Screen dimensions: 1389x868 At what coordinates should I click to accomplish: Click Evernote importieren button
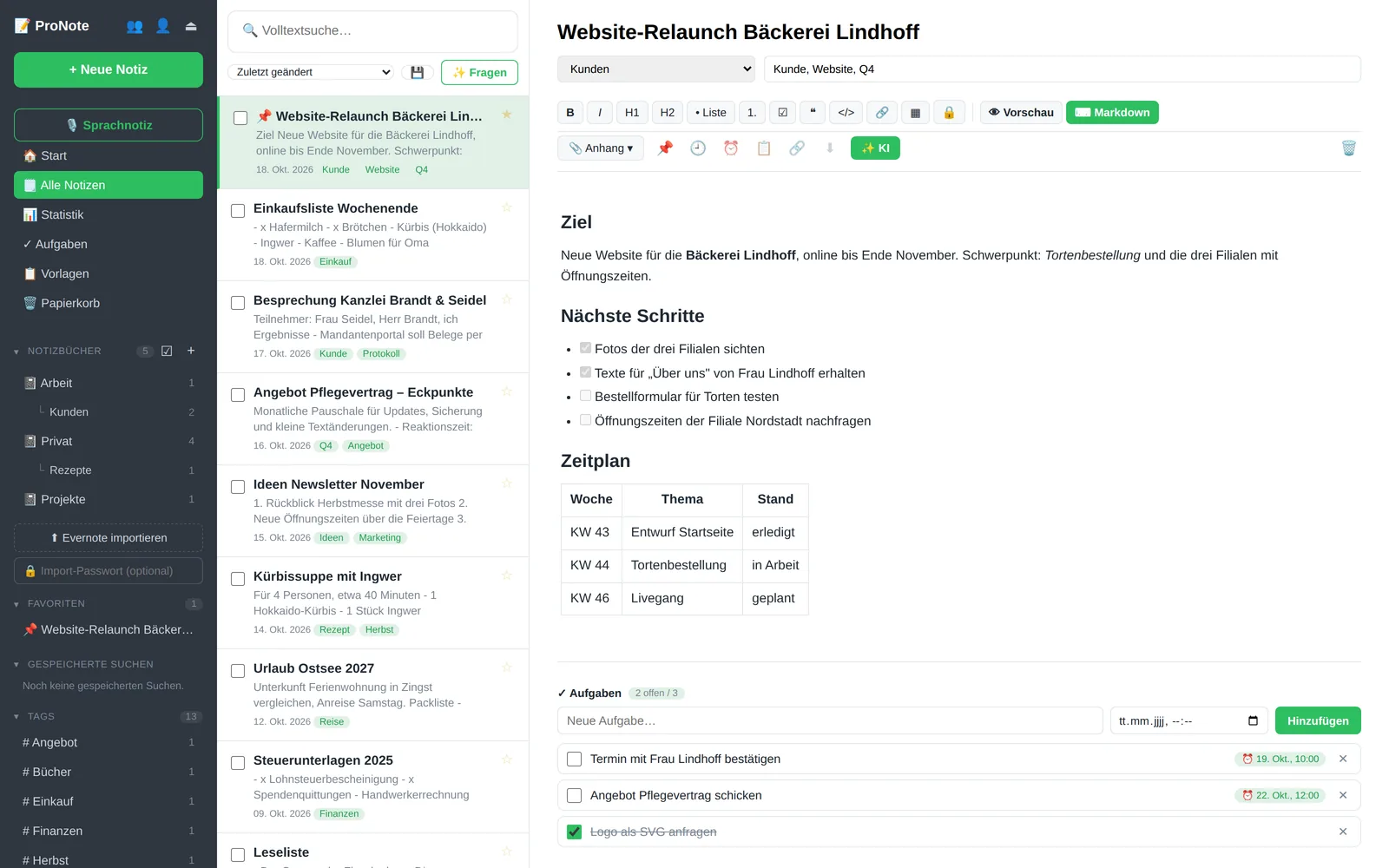[109, 538]
